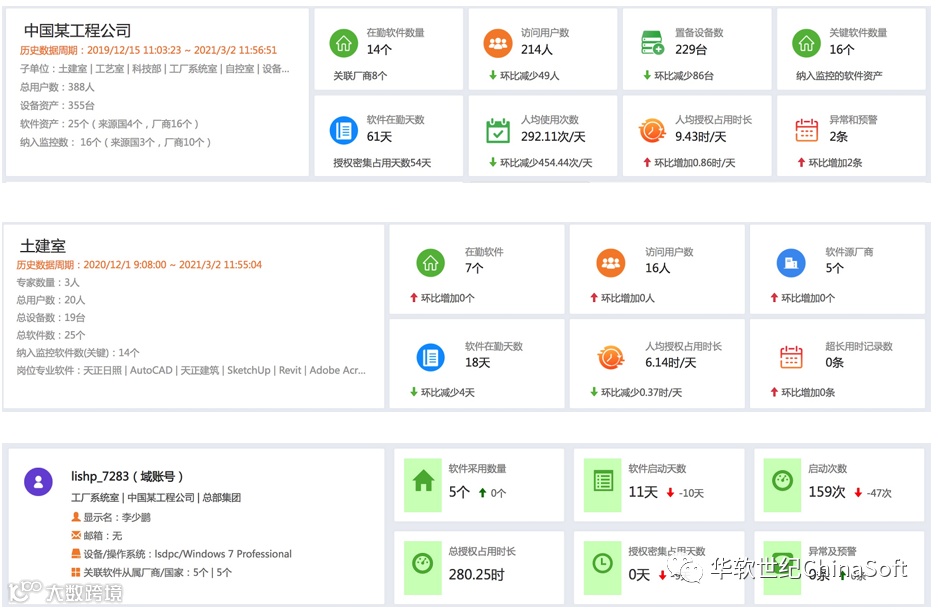Click the clock icon beside 授权密集占用天数

[603, 564]
